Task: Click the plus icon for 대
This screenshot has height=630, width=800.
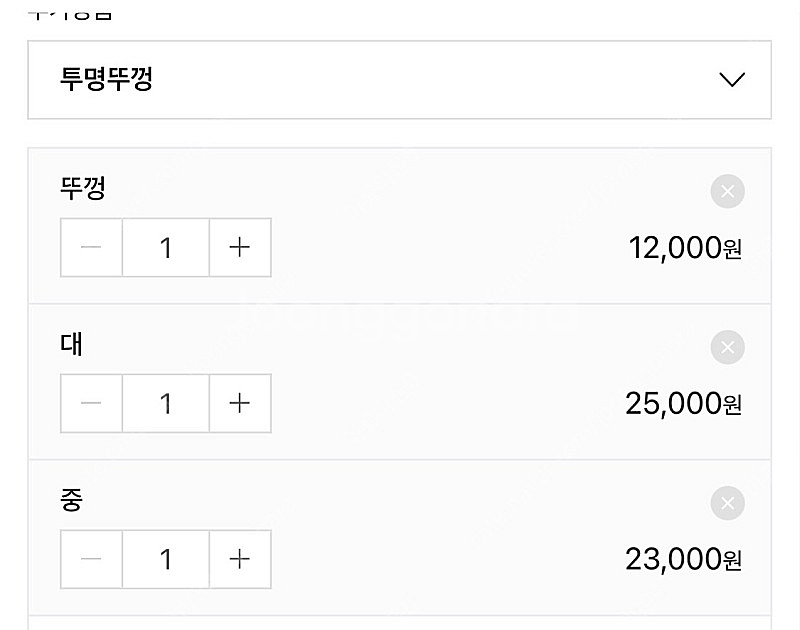Action: [x=240, y=403]
